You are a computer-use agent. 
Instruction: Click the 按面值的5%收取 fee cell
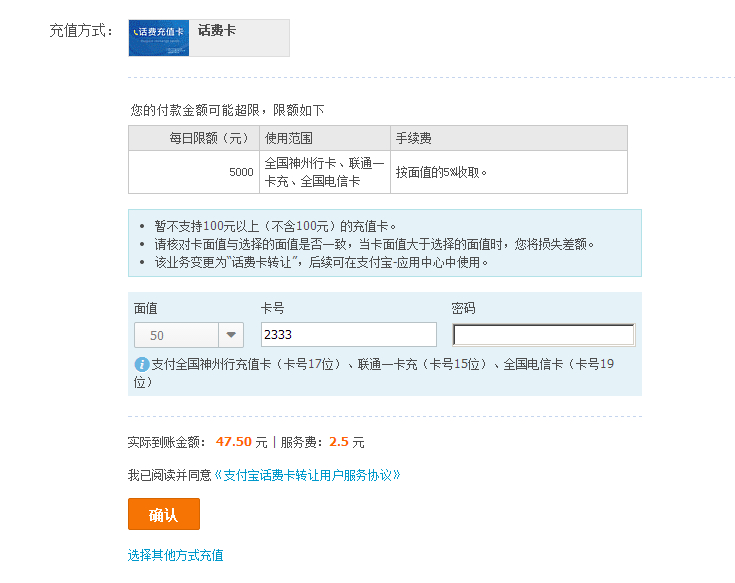click(441, 172)
